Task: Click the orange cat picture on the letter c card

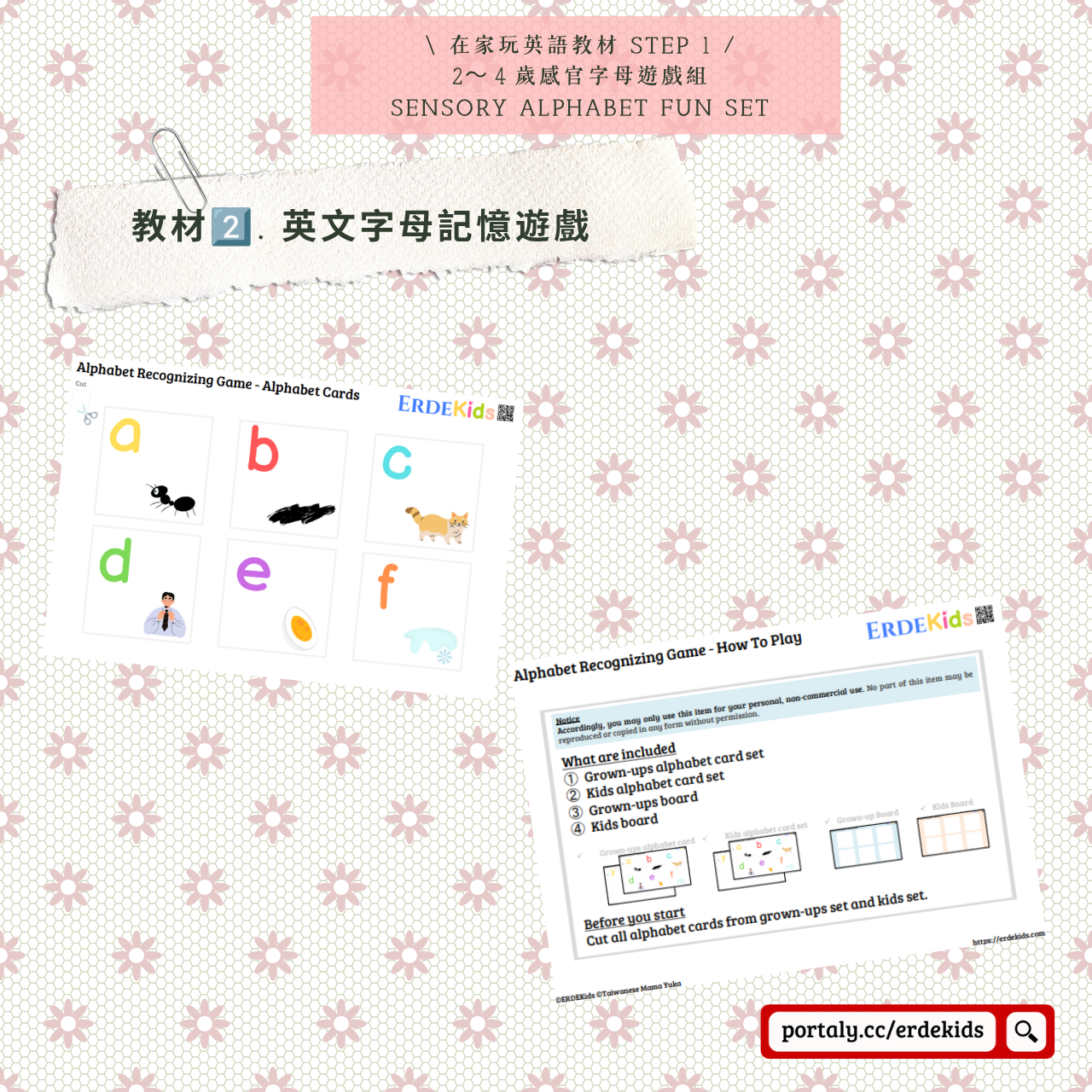Action: tap(437, 525)
